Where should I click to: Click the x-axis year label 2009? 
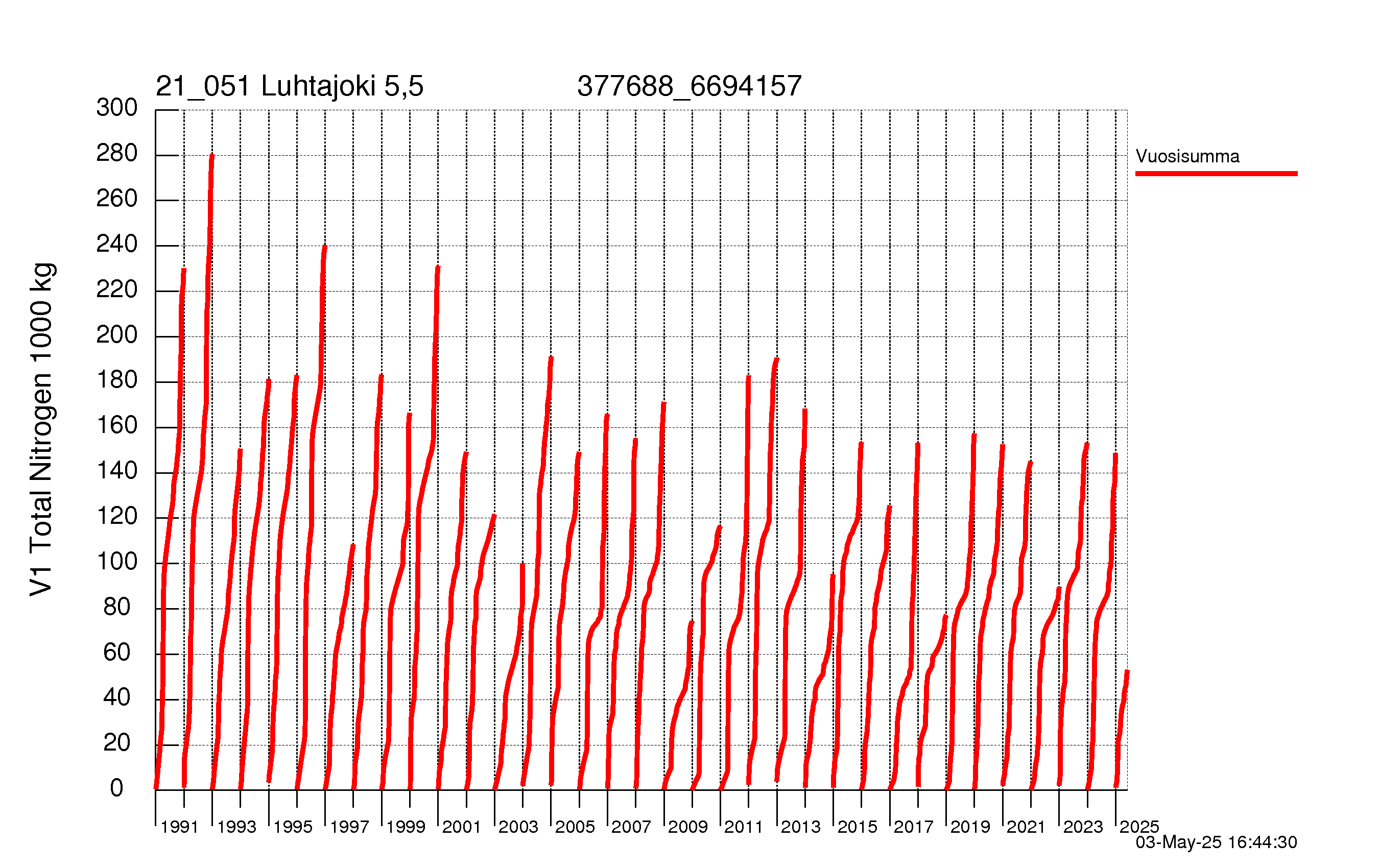click(688, 827)
